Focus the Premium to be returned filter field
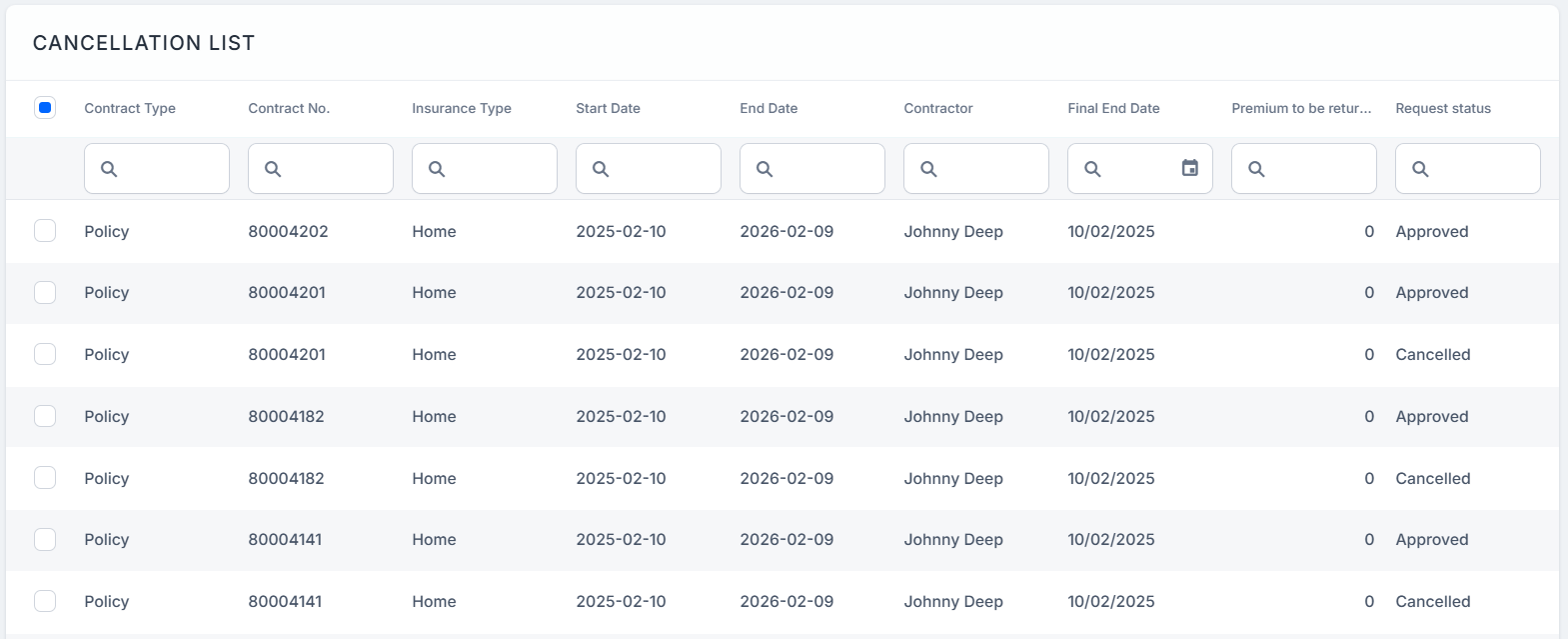1568x639 pixels. [x=1314, y=169]
